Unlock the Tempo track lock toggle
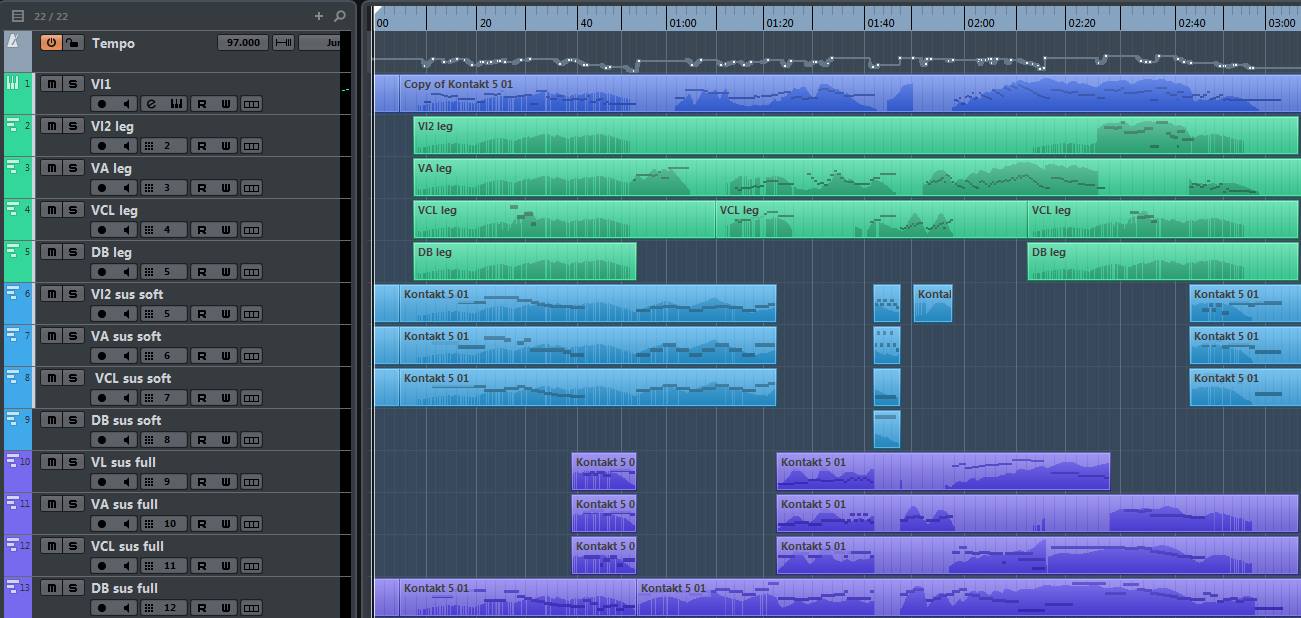 (x=72, y=43)
